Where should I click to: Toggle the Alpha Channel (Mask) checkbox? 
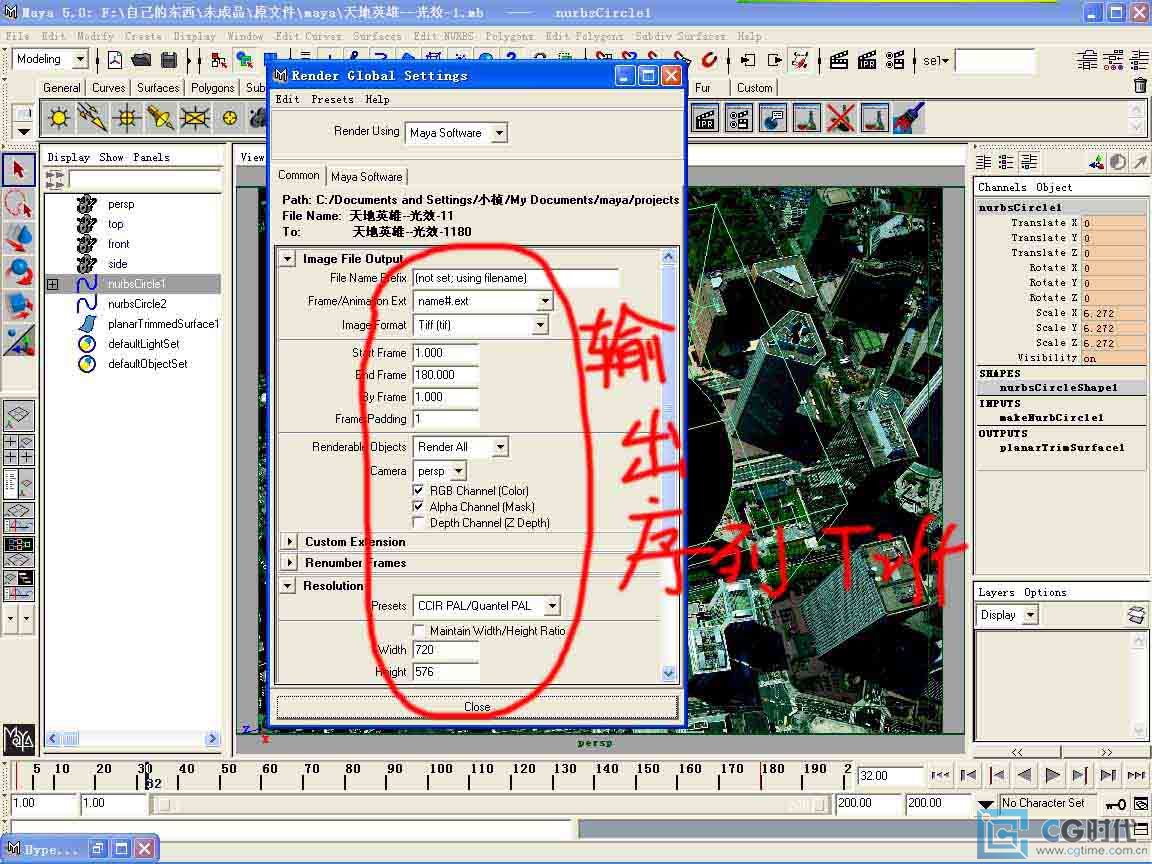pyautogui.click(x=418, y=506)
